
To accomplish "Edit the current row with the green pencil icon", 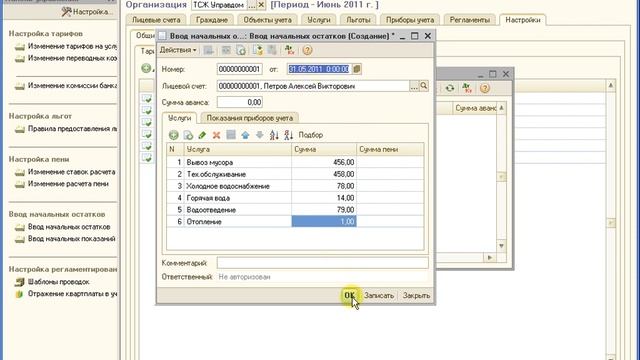I will [x=202, y=135].
